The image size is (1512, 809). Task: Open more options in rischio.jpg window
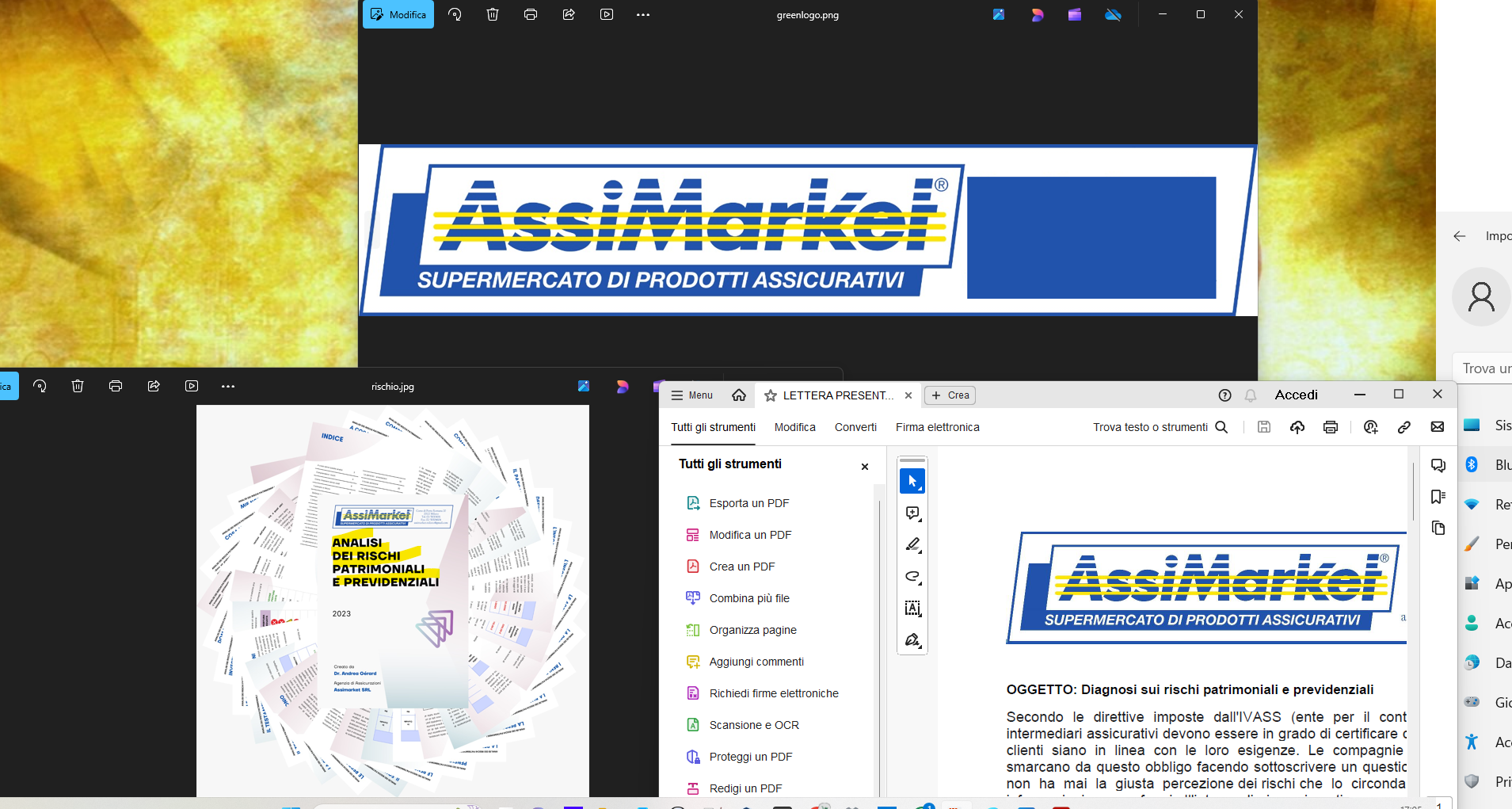pyautogui.click(x=228, y=386)
